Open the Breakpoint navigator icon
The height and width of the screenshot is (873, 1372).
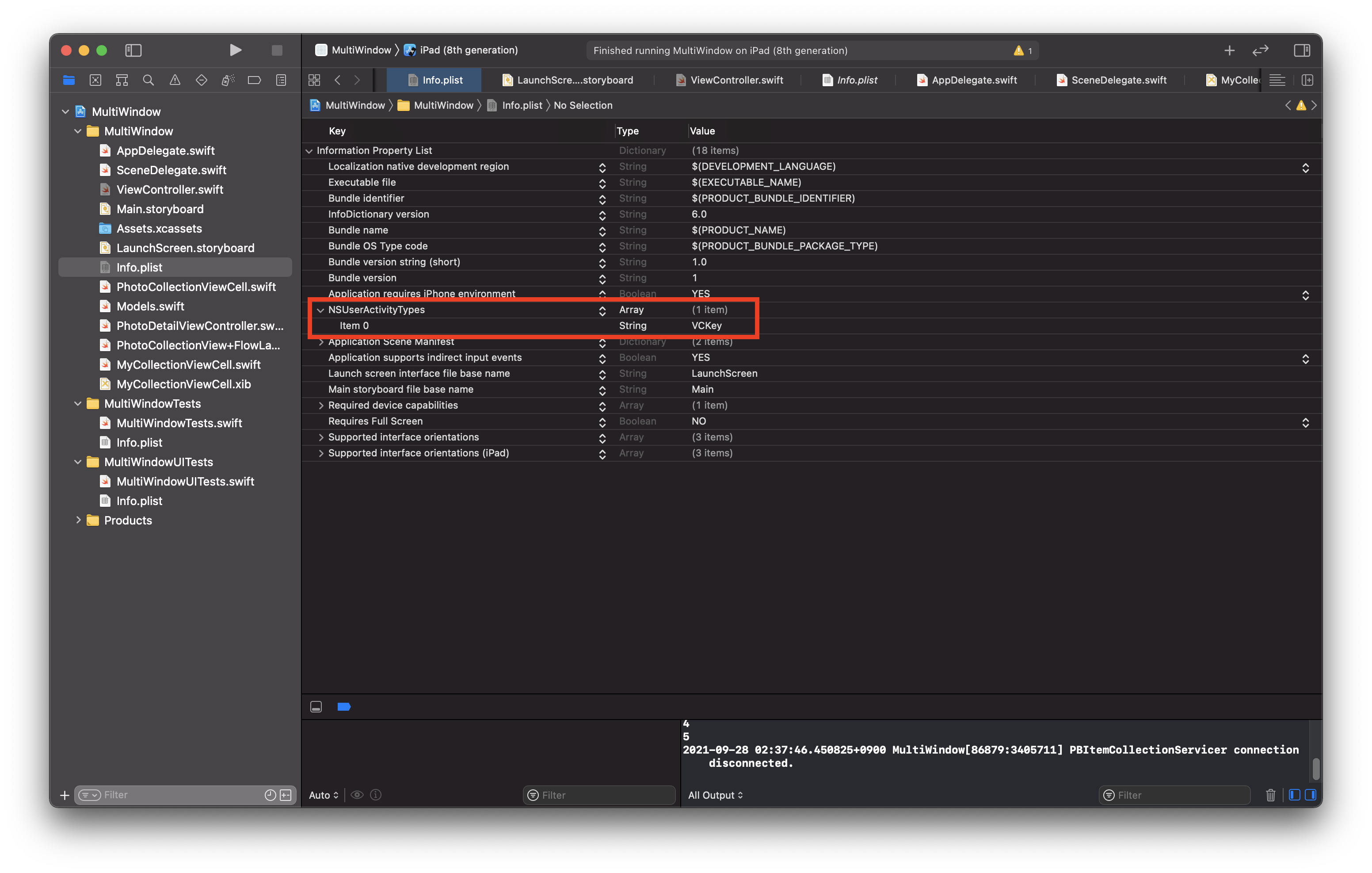tap(254, 80)
